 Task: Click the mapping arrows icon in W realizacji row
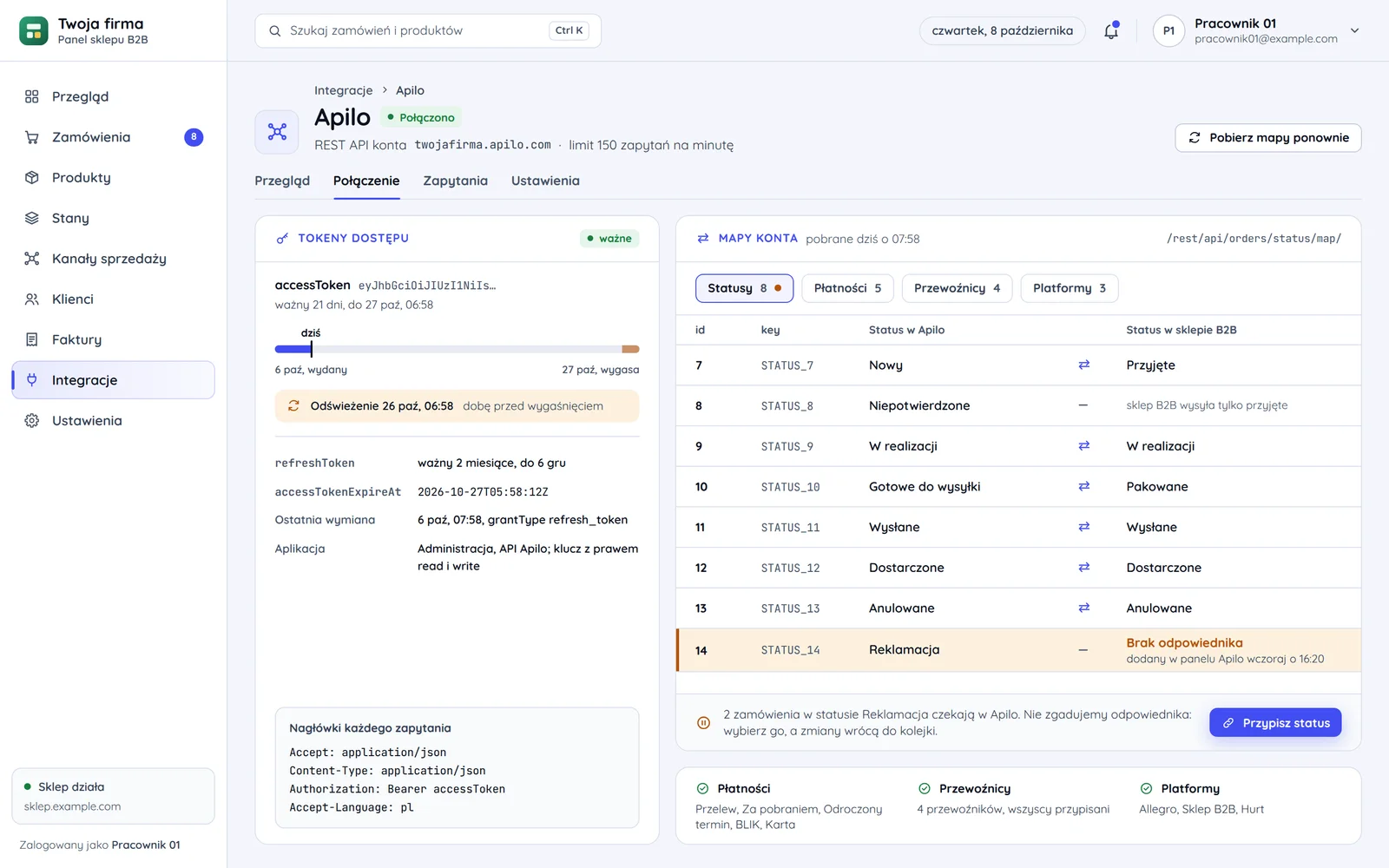pos(1083,446)
